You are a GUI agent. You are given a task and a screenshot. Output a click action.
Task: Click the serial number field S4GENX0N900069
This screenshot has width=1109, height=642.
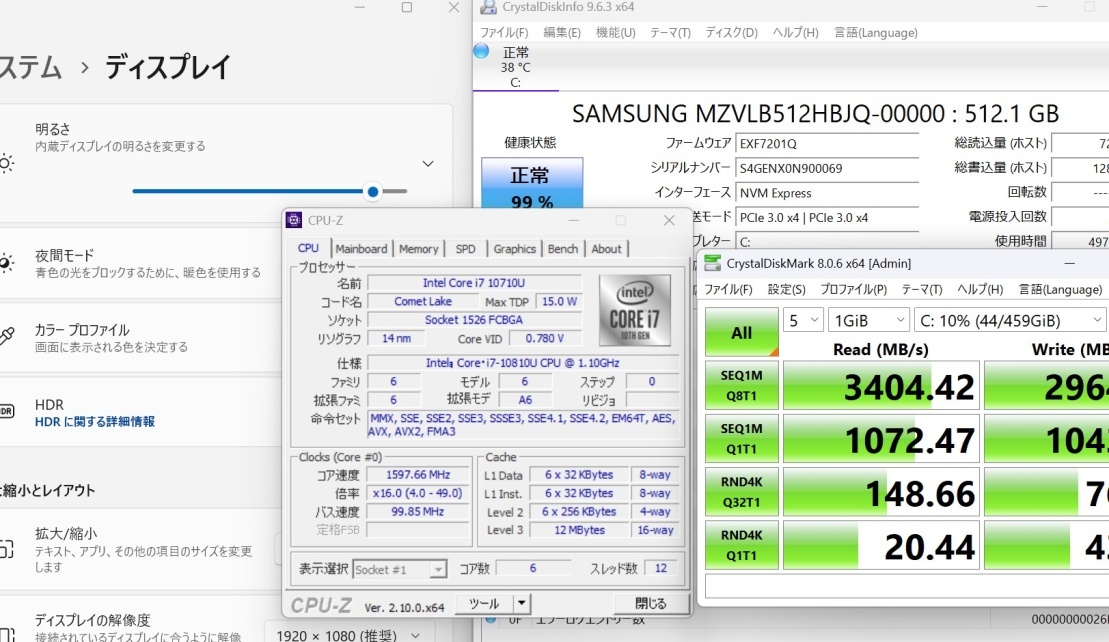[827, 168]
